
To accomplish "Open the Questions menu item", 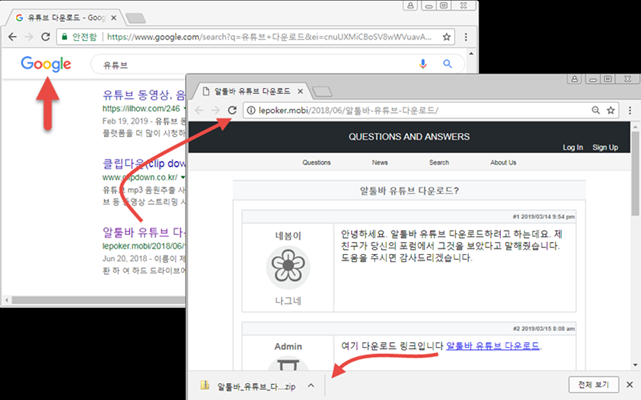I will pos(316,162).
